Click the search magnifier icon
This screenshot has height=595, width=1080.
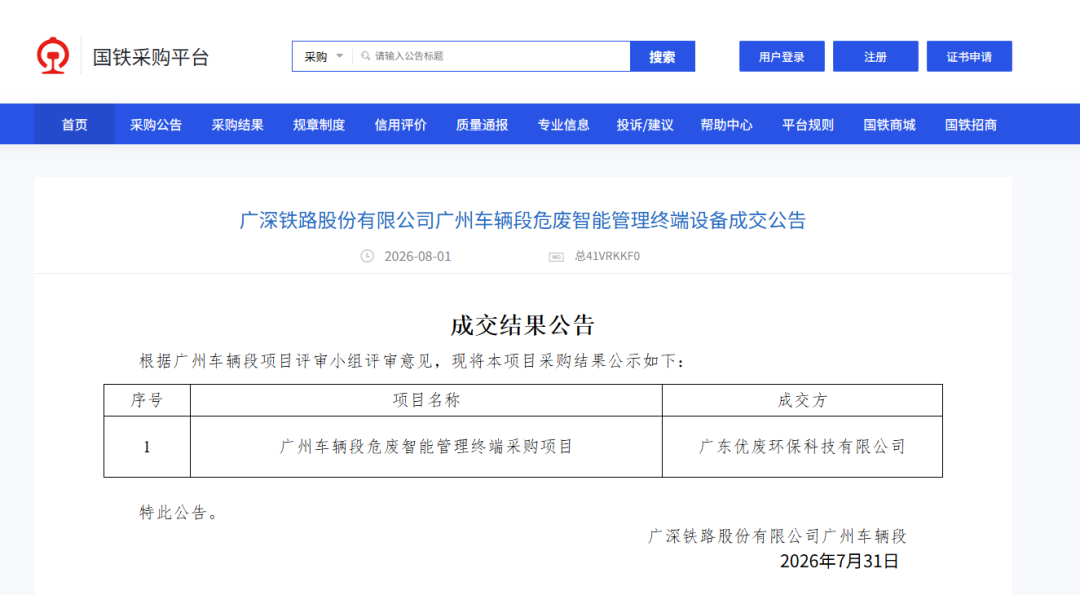(x=365, y=56)
